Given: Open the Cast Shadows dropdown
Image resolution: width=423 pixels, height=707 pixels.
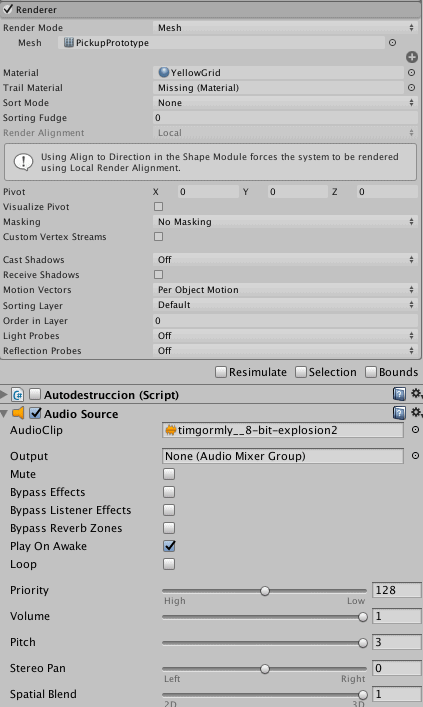Looking at the screenshot, I should (x=285, y=260).
